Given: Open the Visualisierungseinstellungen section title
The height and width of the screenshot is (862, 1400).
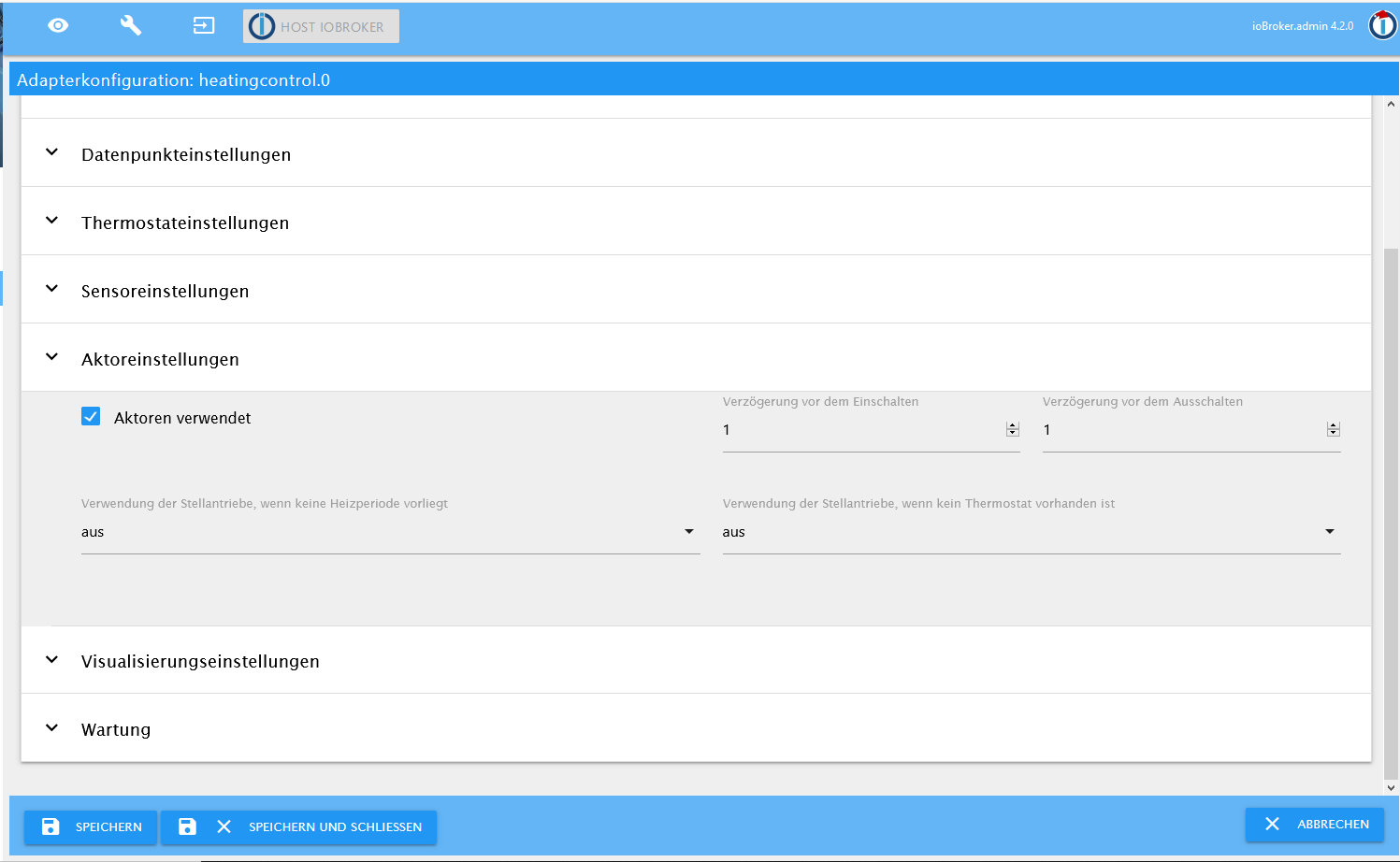Looking at the screenshot, I should [x=200, y=662].
